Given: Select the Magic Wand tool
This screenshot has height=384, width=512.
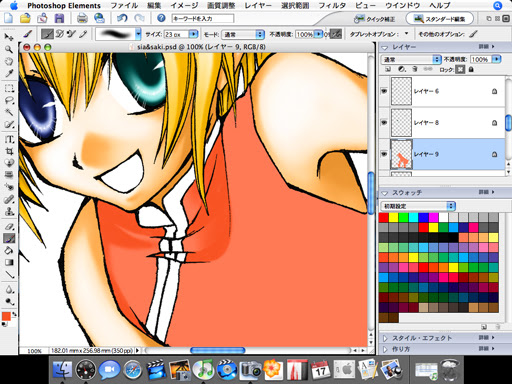Looking at the screenshot, I should coord(9,112).
